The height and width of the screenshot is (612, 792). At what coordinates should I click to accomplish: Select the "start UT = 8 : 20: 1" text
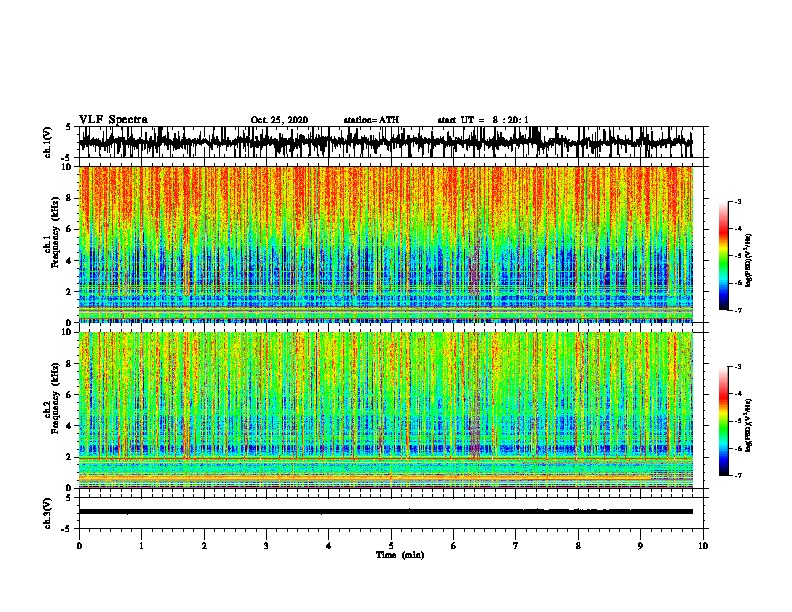pyautogui.click(x=483, y=120)
